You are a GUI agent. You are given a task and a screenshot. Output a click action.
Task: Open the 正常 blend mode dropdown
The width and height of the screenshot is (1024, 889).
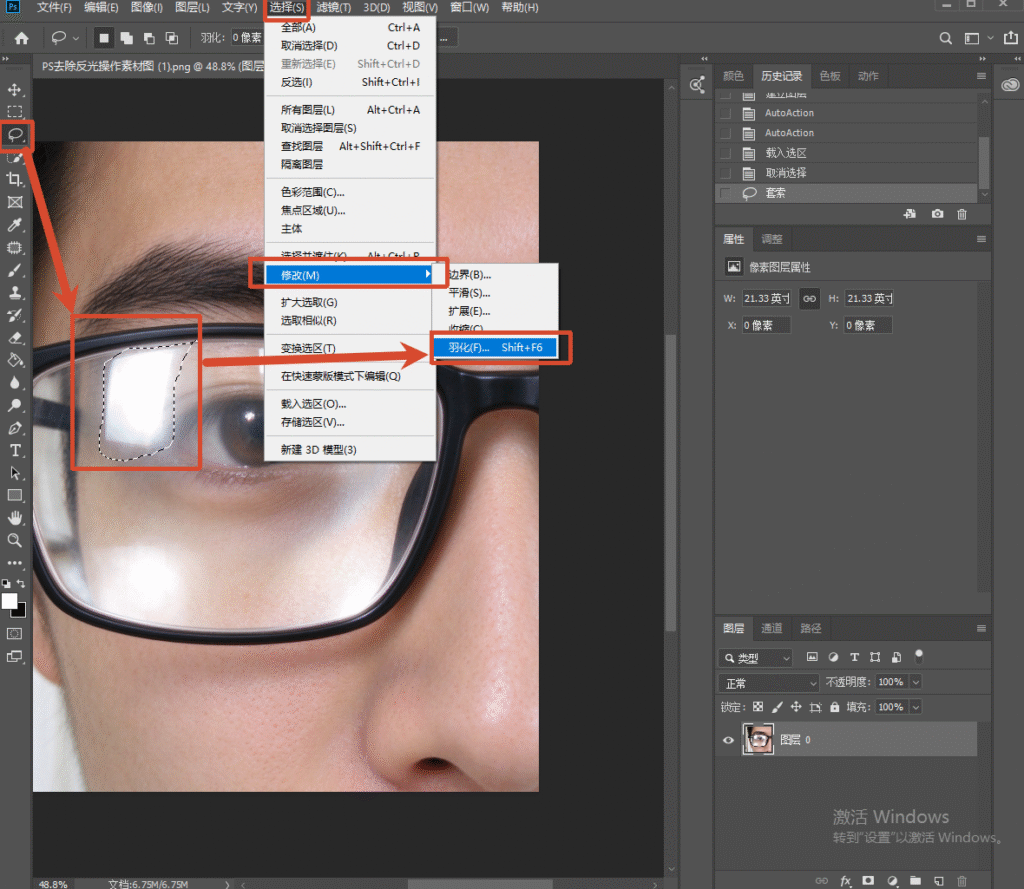pyautogui.click(x=769, y=683)
